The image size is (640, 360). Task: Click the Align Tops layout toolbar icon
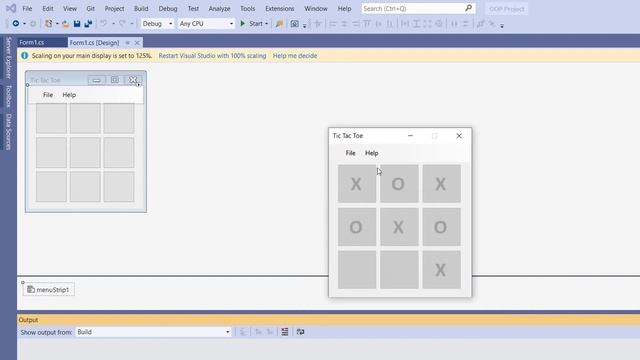[x=367, y=24]
